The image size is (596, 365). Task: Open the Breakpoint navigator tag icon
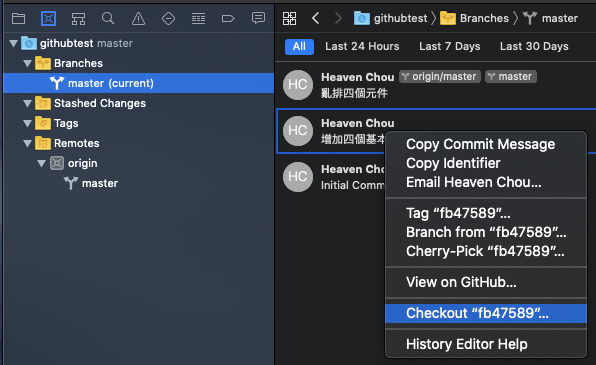(x=228, y=18)
